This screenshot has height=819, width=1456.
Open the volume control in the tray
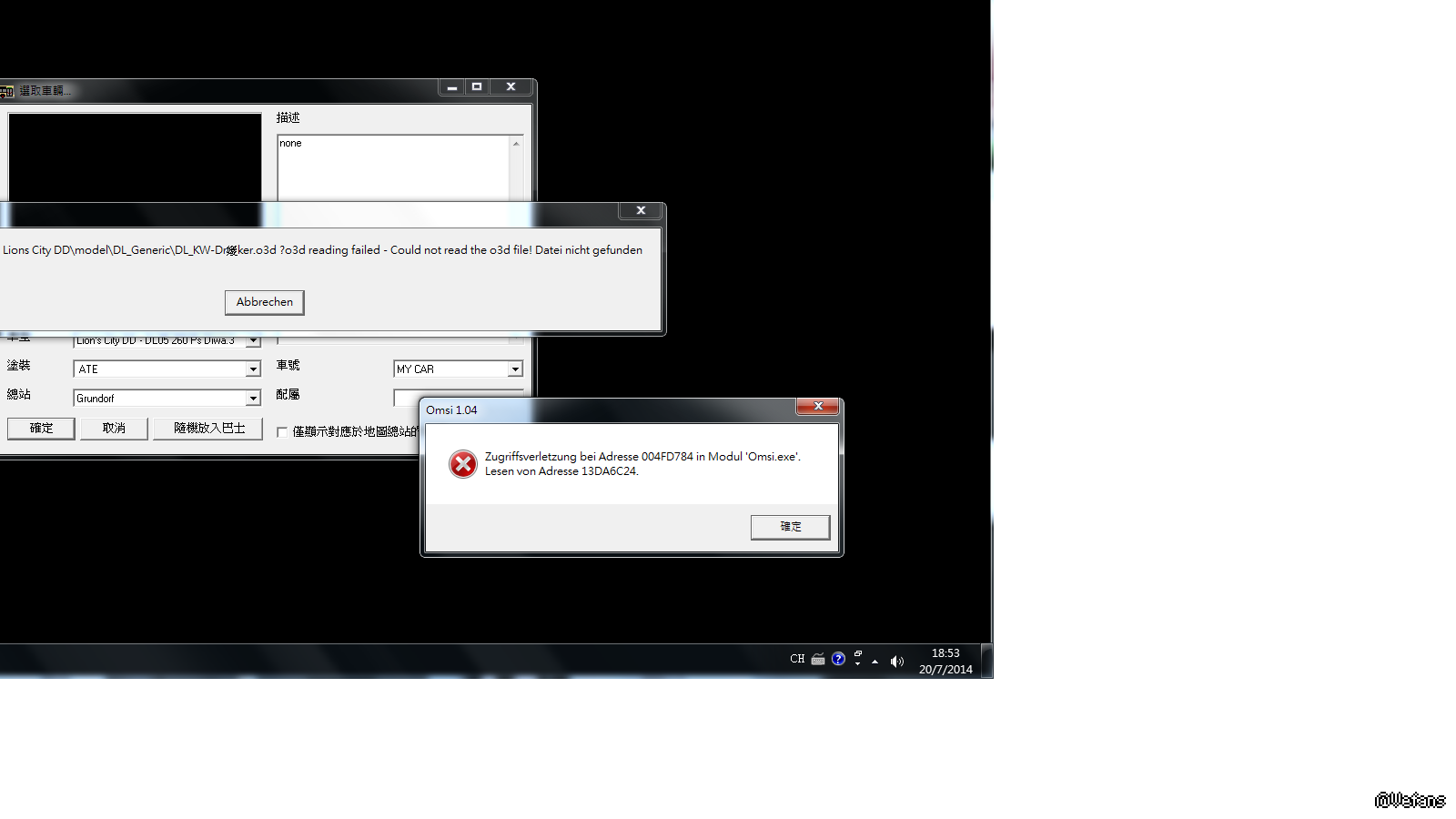pyautogui.click(x=896, y=662)
